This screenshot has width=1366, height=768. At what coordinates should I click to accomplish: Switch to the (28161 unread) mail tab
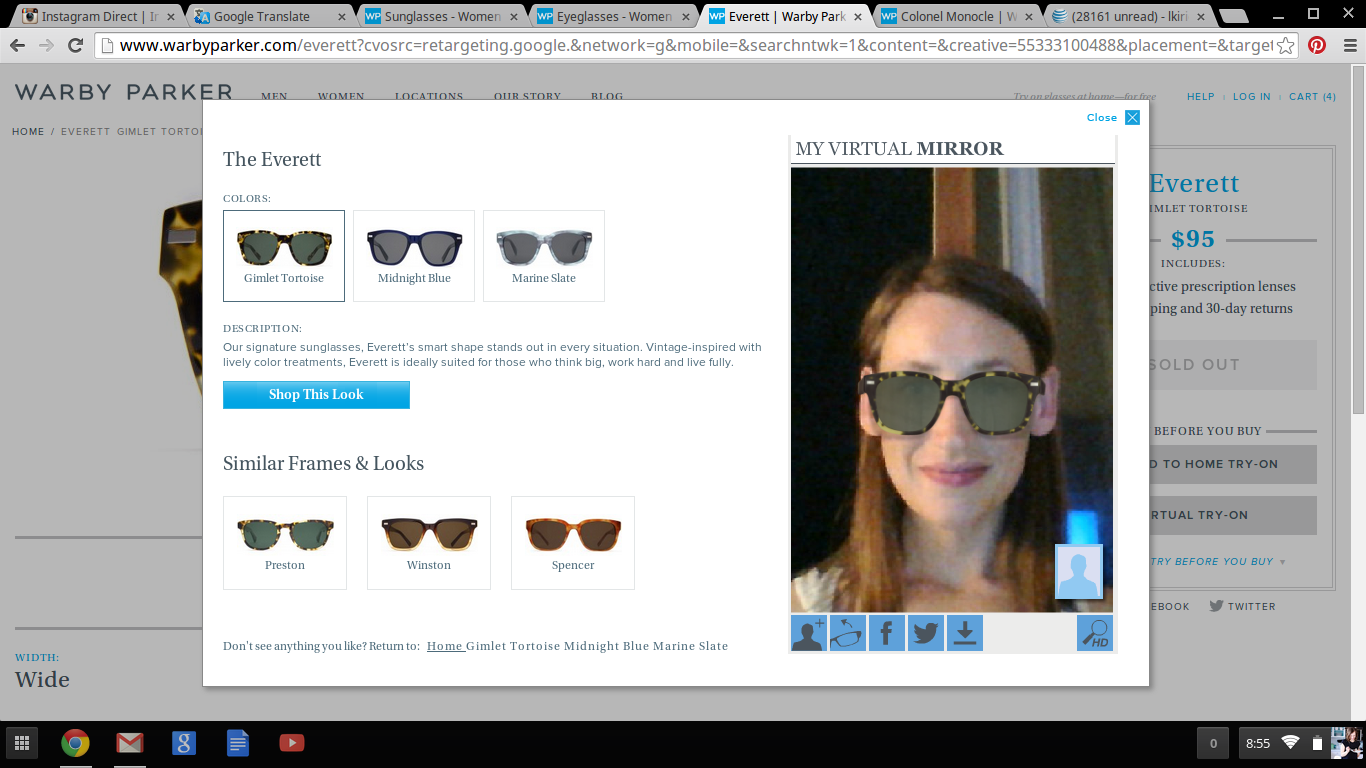pyautogui.click(x=1129, y=16)
